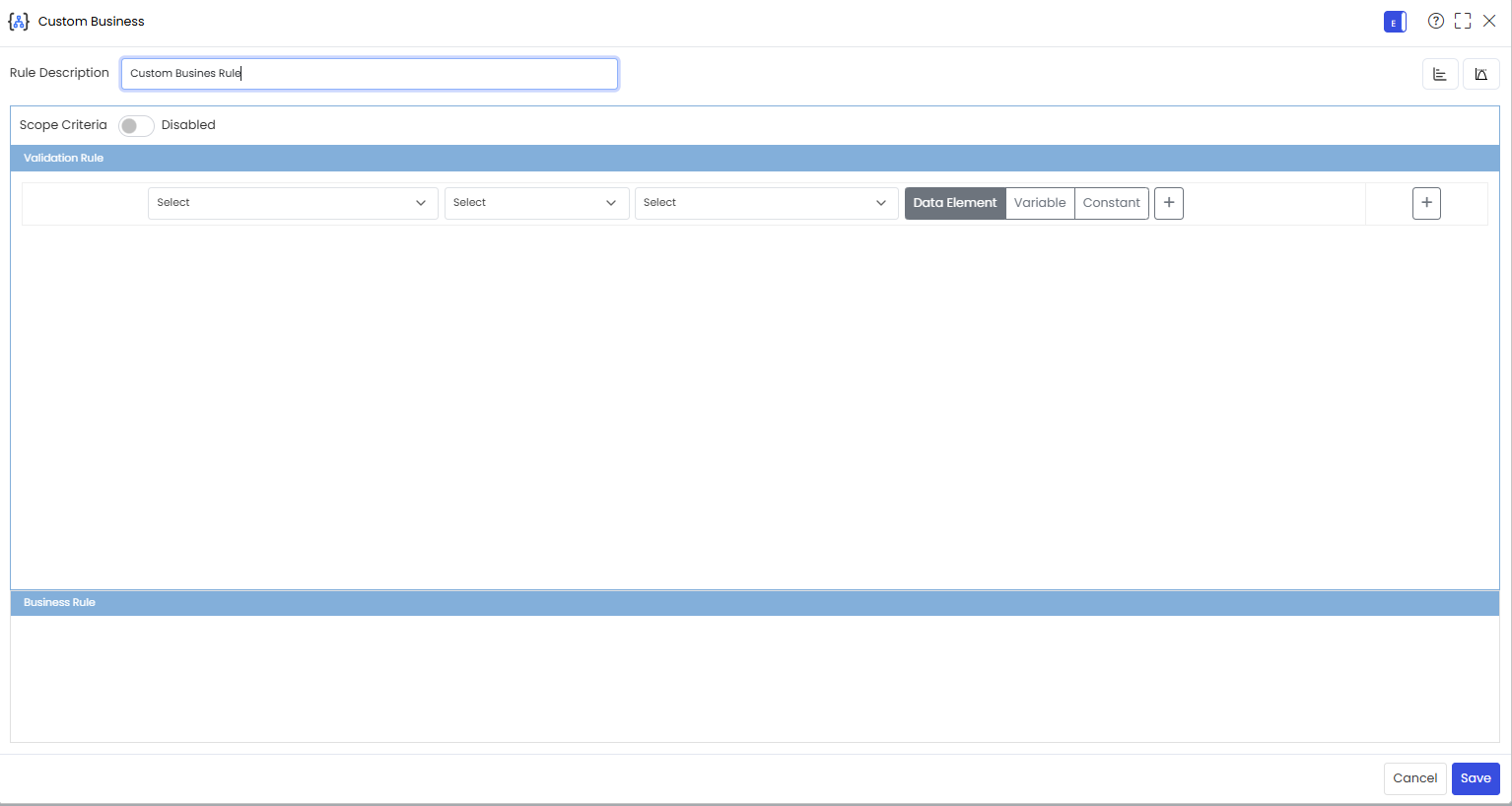Click the Business Rule section header
Screen dimensions: 1512x806
[755, 602]
